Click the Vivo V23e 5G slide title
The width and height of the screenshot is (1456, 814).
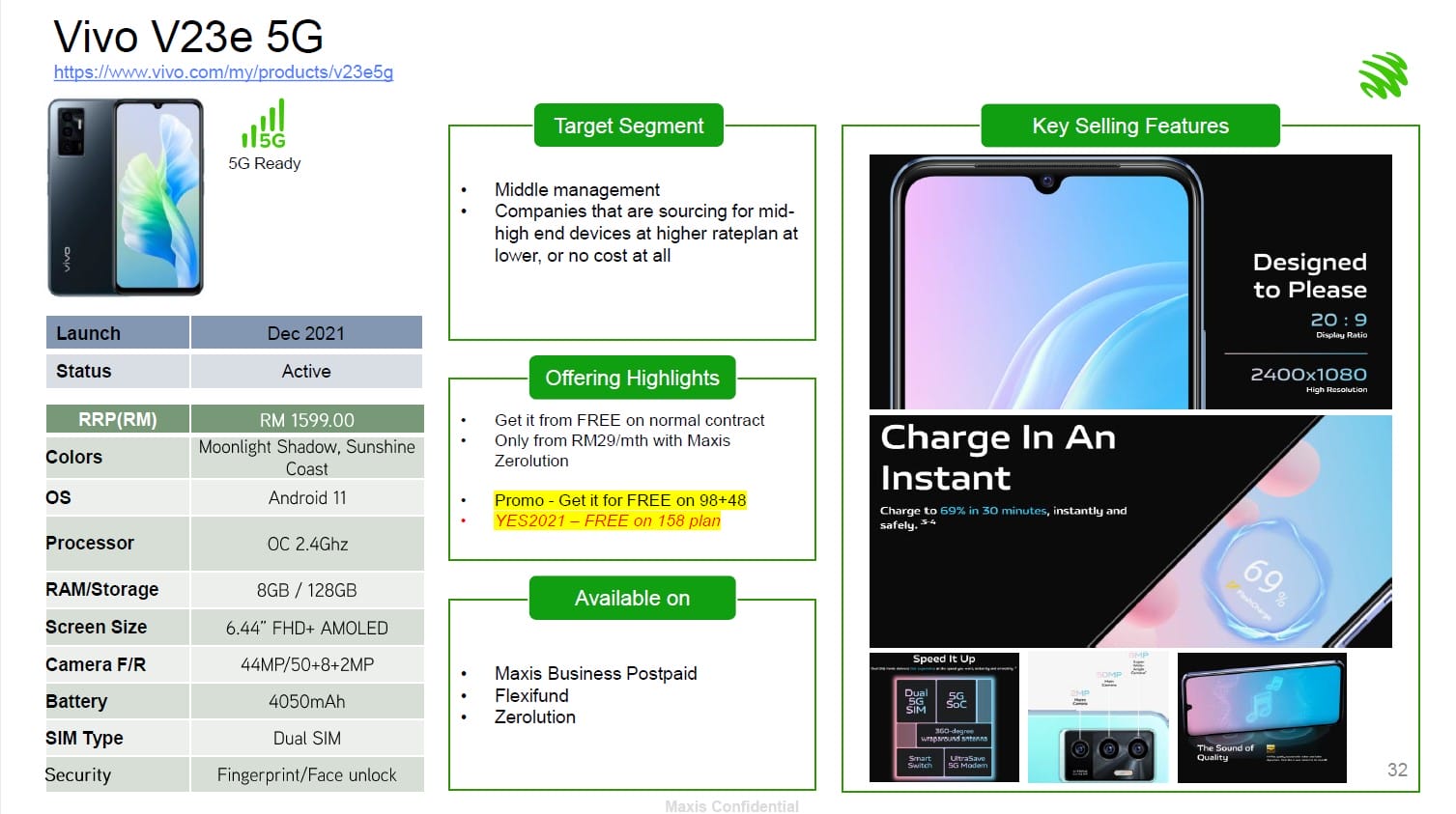coord(188,37)
